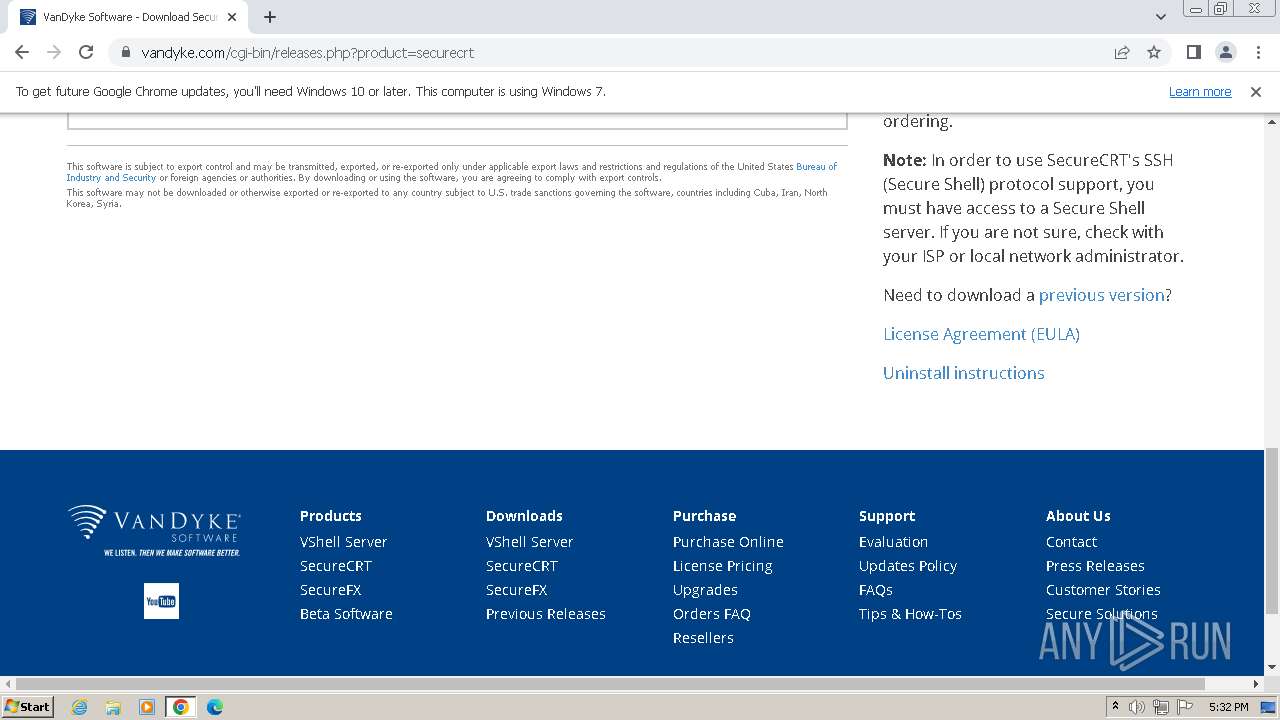The image size is (1280, 720).
Task: Open Learn more about Chrome updates
Action: tap(1200, 92)
